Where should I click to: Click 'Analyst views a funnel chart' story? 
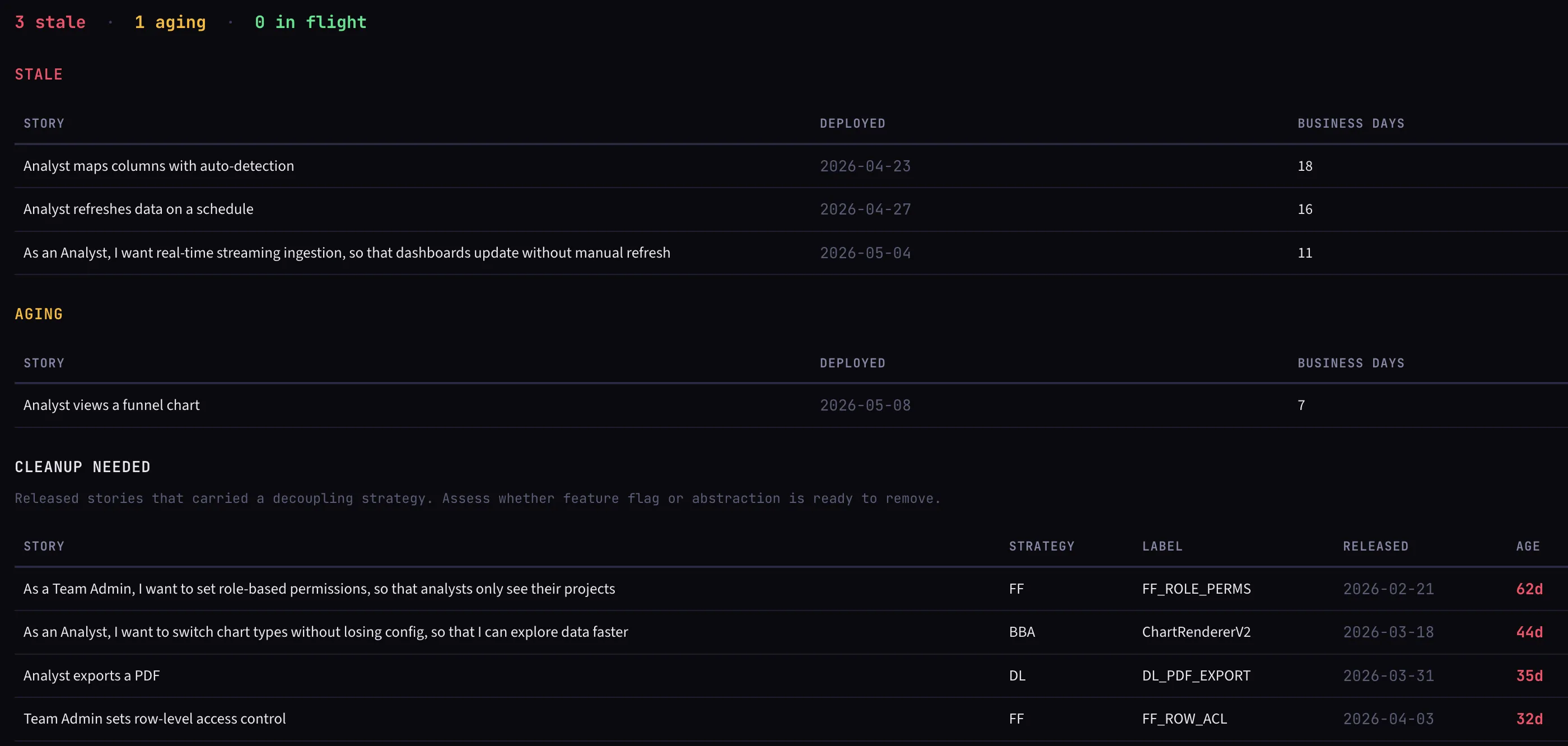pos(111,405)
